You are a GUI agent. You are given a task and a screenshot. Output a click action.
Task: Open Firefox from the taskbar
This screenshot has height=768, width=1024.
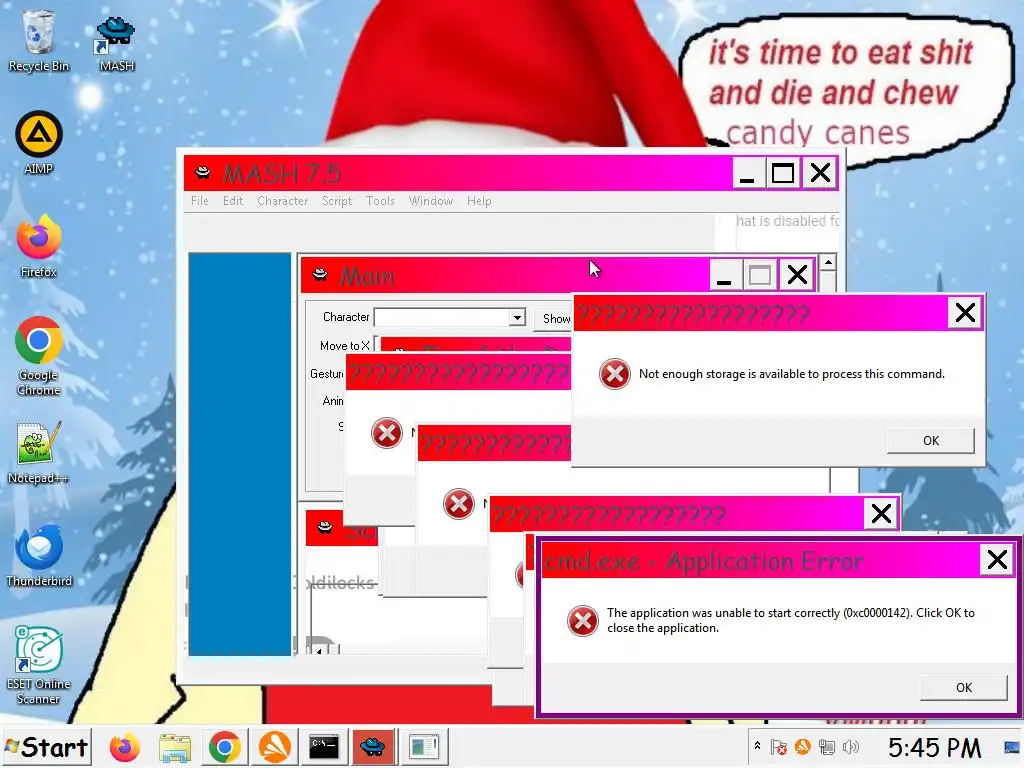click(x=125, y=747)
